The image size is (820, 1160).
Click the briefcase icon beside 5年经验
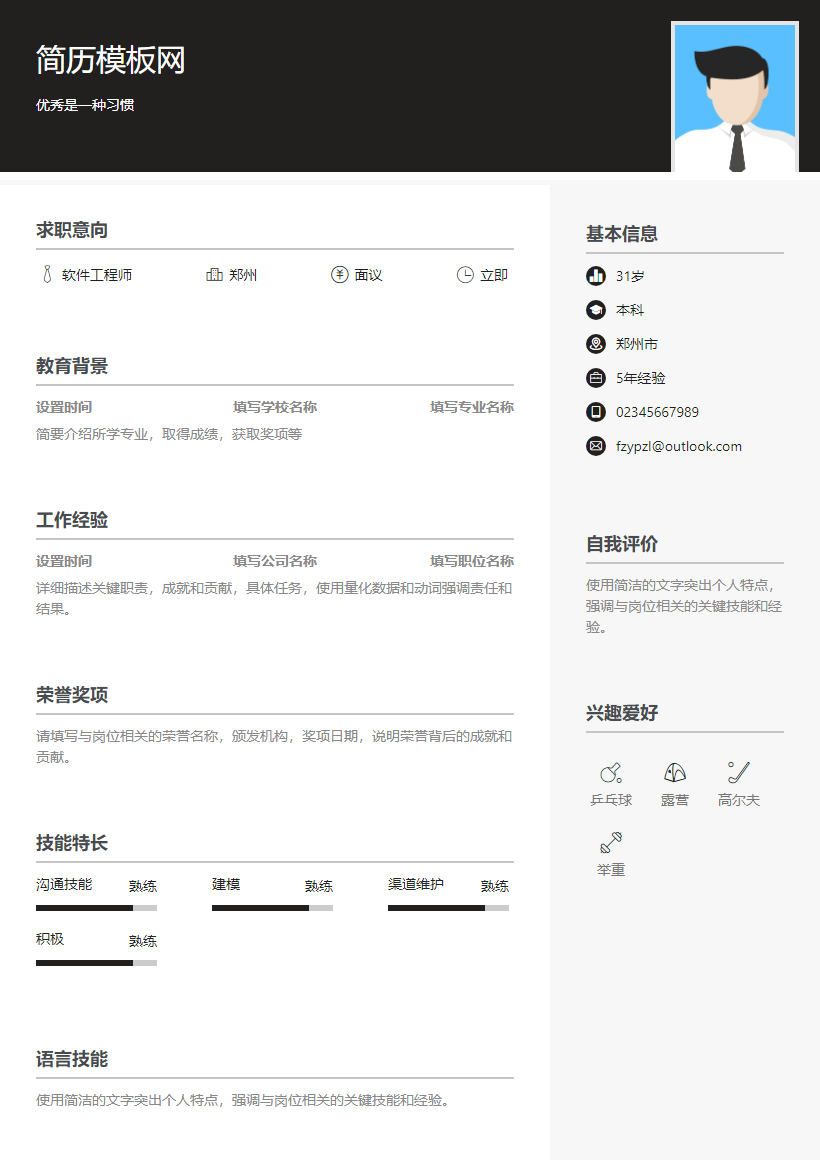pyautogui.click(x=597, y=378)
